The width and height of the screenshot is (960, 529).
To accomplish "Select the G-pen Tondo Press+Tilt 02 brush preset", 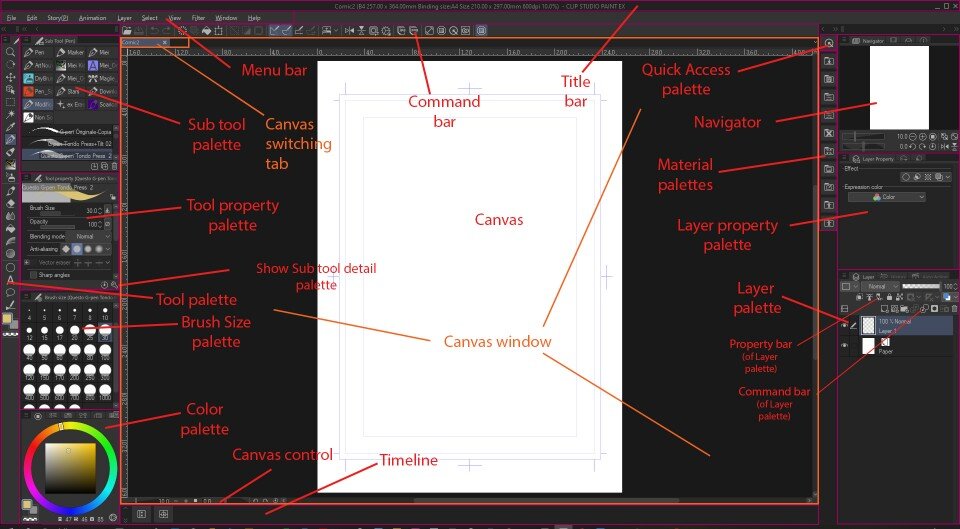I will click(x=69, y=144).
